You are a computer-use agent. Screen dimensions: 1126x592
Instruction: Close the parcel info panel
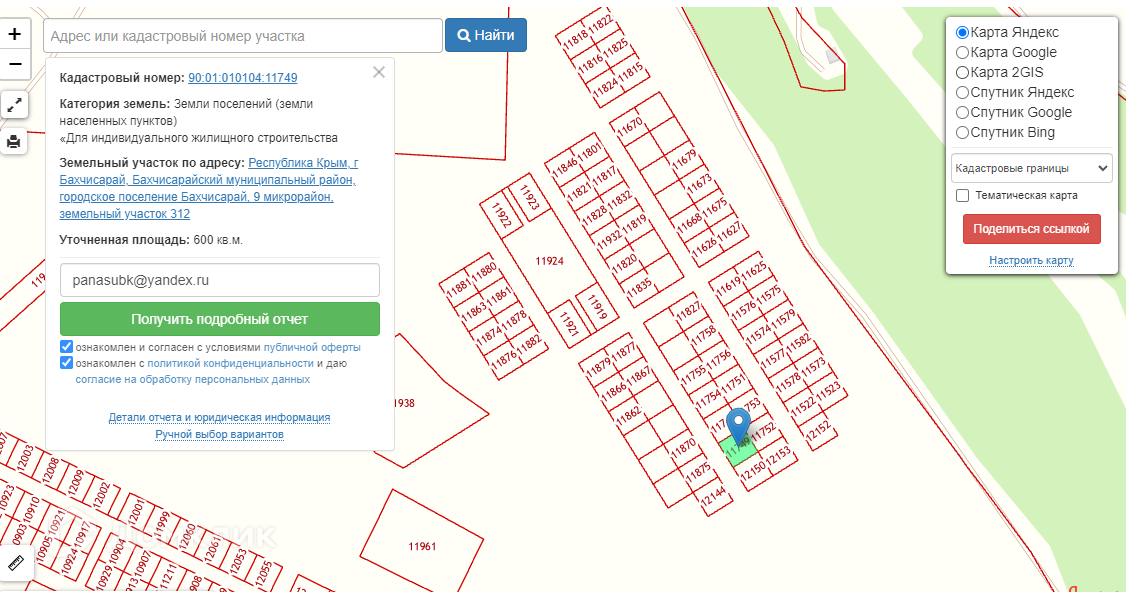click(x=378, y=73)
